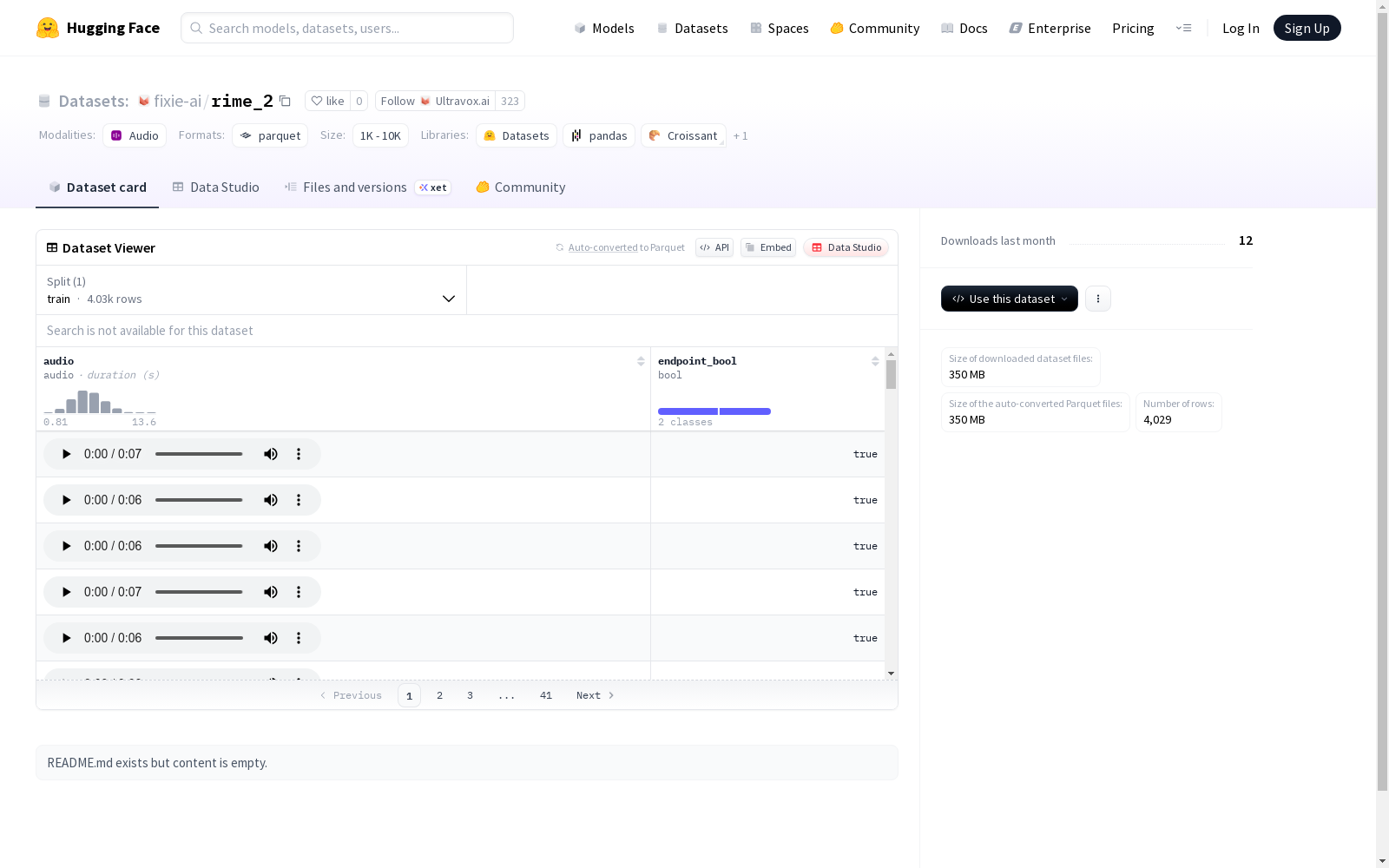Open Docs in top navigation

[964, 28]
